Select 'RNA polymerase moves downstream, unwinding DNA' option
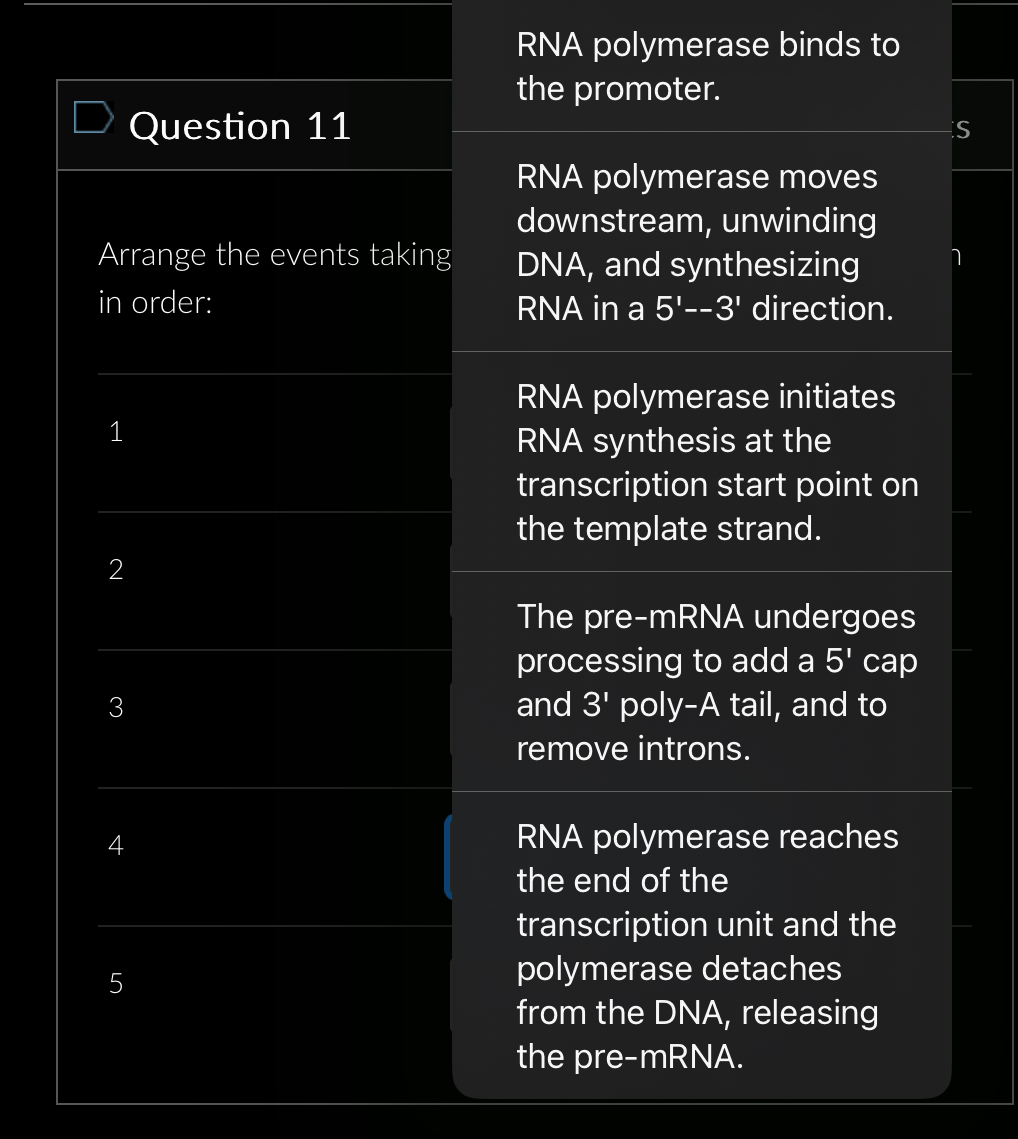This screenshot has height=1139, width=1018. (x=702, y=242)
